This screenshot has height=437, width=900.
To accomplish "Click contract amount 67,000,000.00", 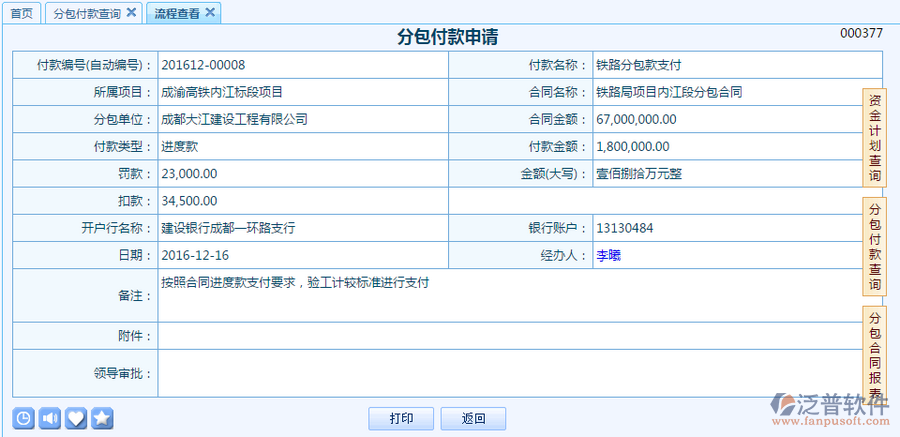I will 637,120.
